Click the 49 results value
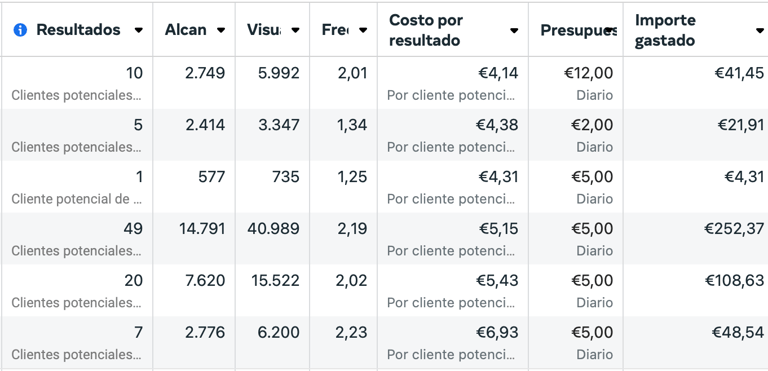Viewport: 768px width, 371px height. click(x=133, y=229)
